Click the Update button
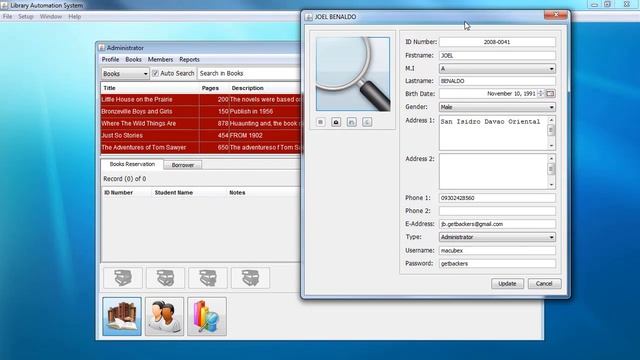The height and width of the screenshot is (360, 640). point(507,284)
